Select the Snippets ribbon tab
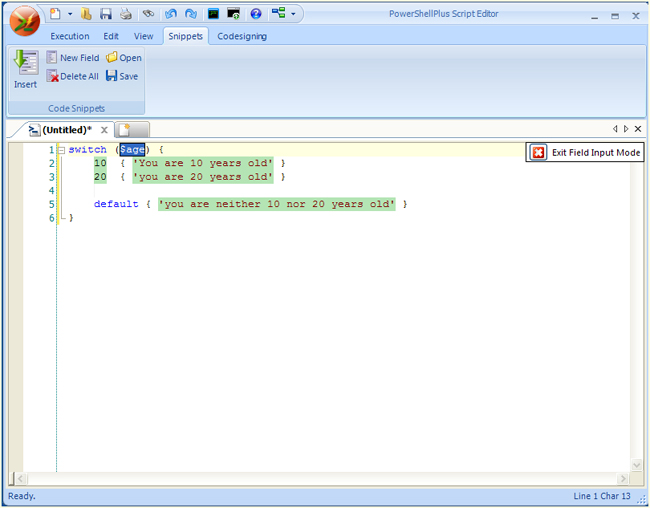The height and width of the screenshot is (508, 650). click(x=185, y=36)
